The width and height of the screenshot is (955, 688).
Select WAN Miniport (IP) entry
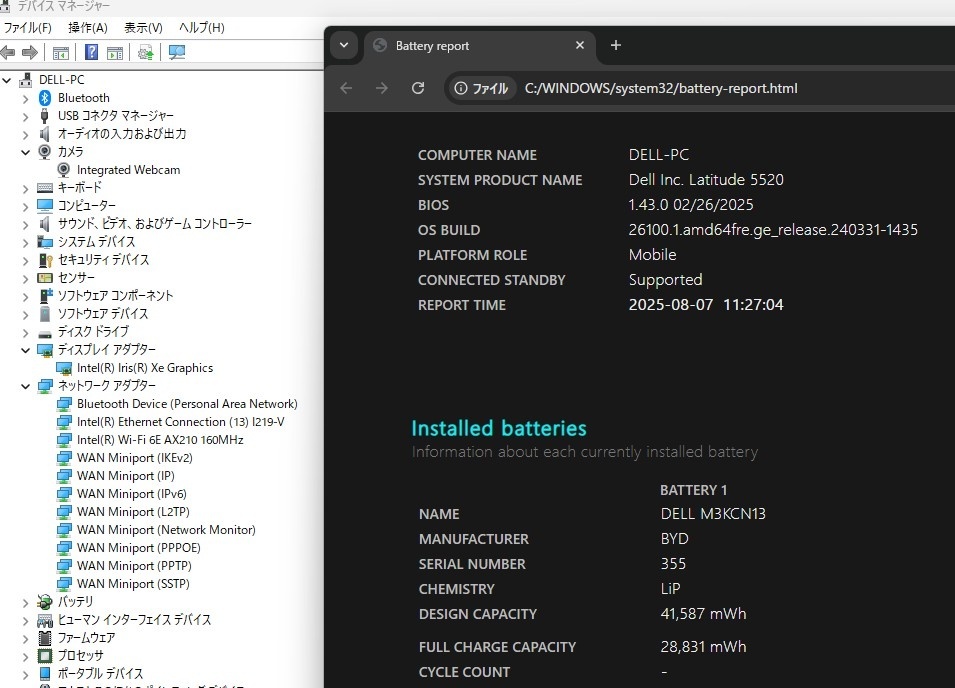point(125,476)
